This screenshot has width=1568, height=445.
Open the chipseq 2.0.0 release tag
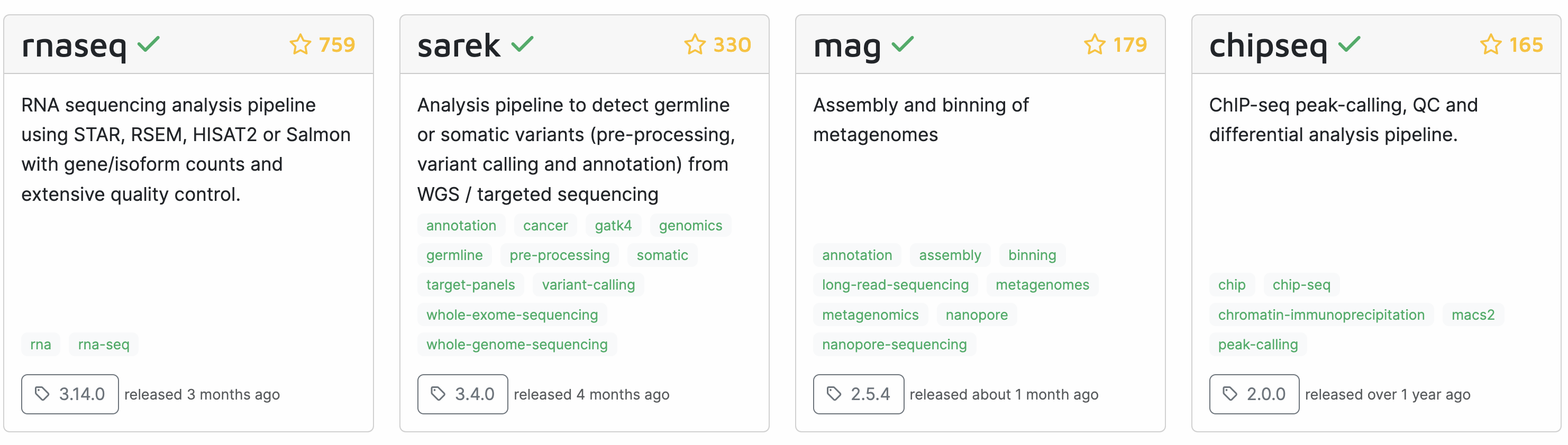coord(1254,394)
